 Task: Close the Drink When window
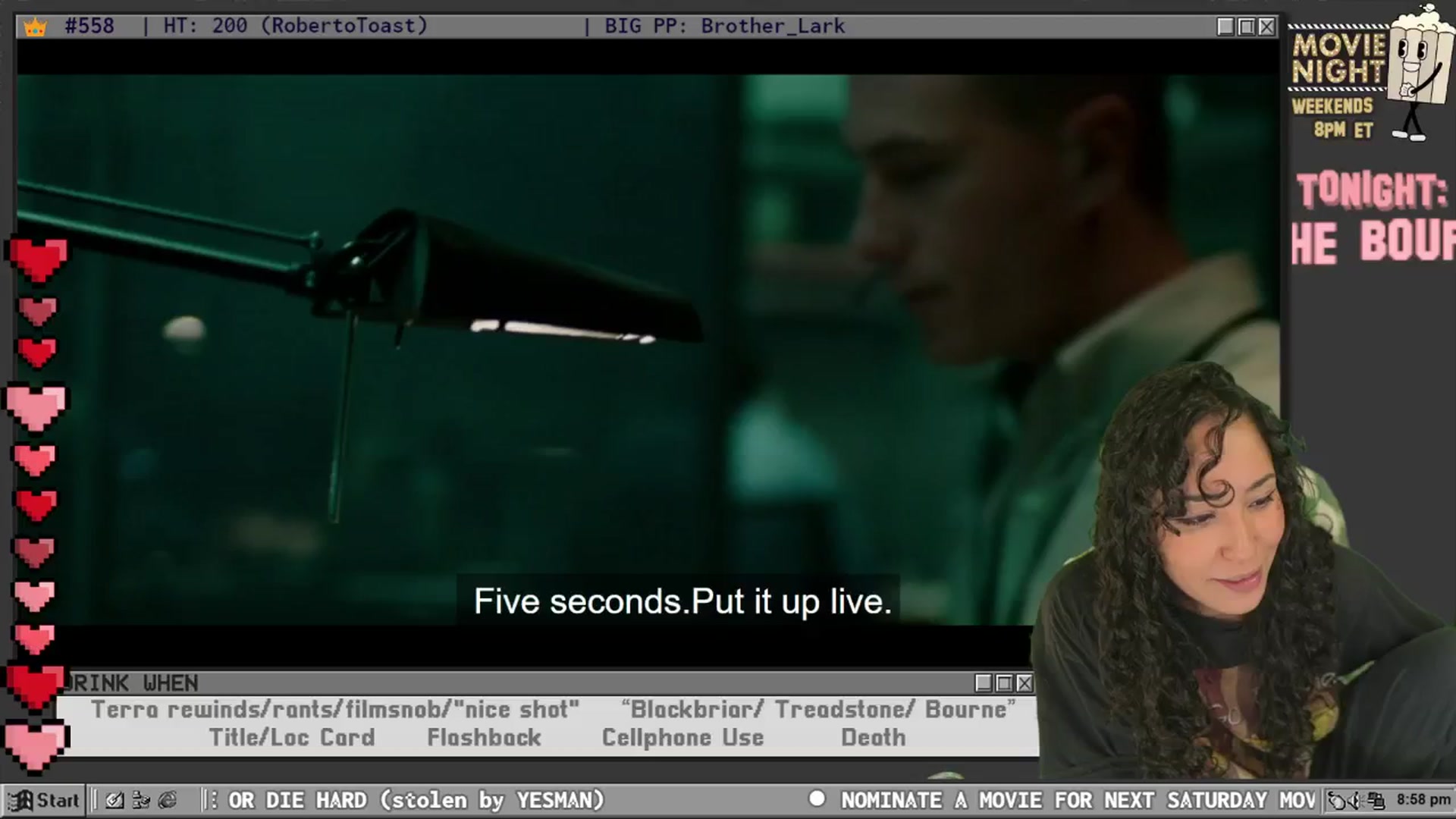(1025, 683)
